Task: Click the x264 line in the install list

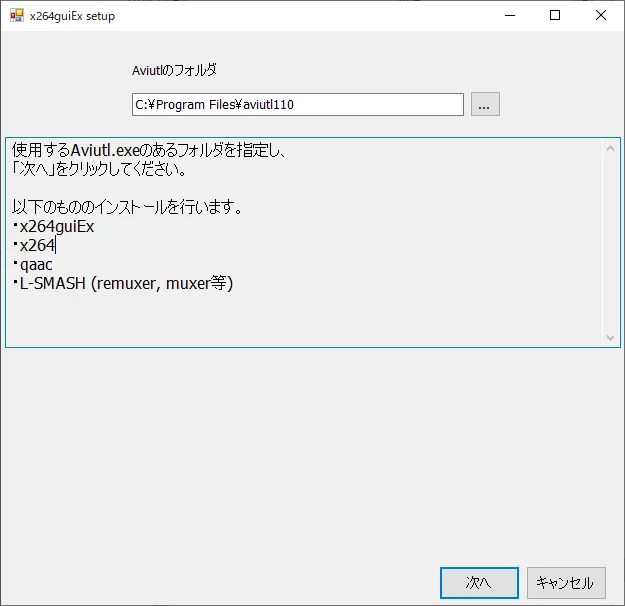Action: point(38,245)
